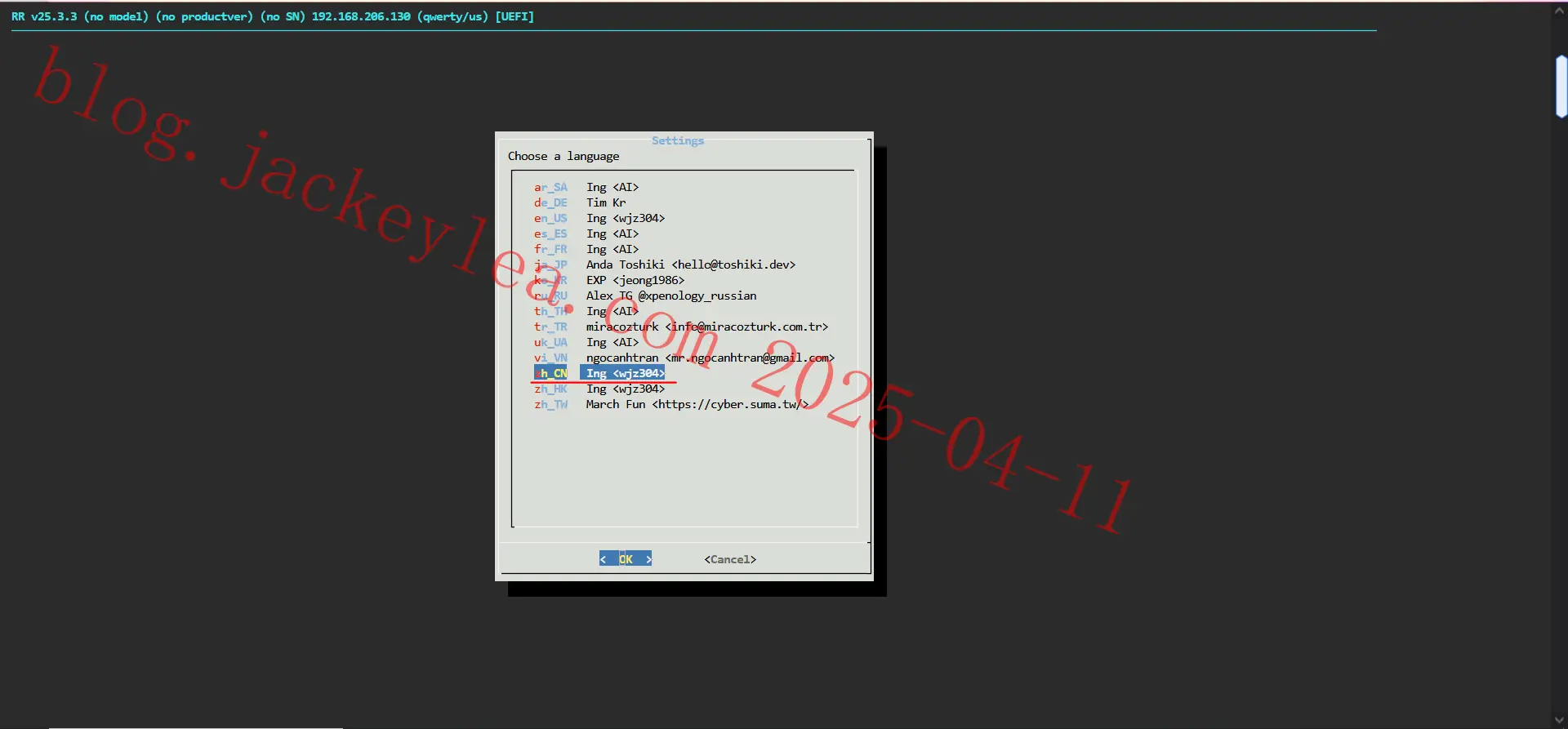Select the ko_KR EXP jeong1986 row
Viewport: 1568px width, 729px height.
[609, 280]
